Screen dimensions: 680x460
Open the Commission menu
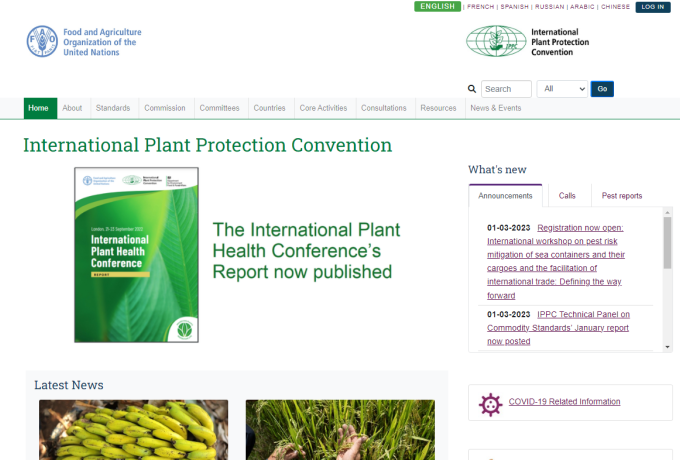point(165,108)
